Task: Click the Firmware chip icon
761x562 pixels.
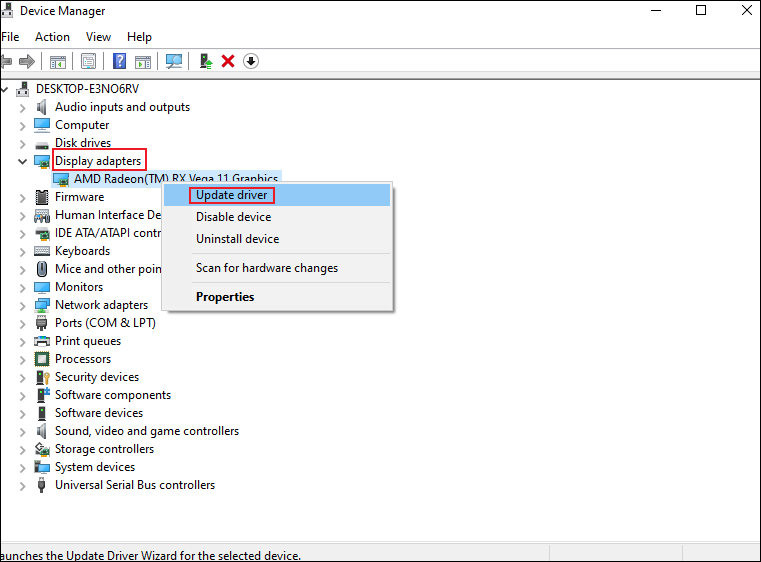Action: (42, 197)
